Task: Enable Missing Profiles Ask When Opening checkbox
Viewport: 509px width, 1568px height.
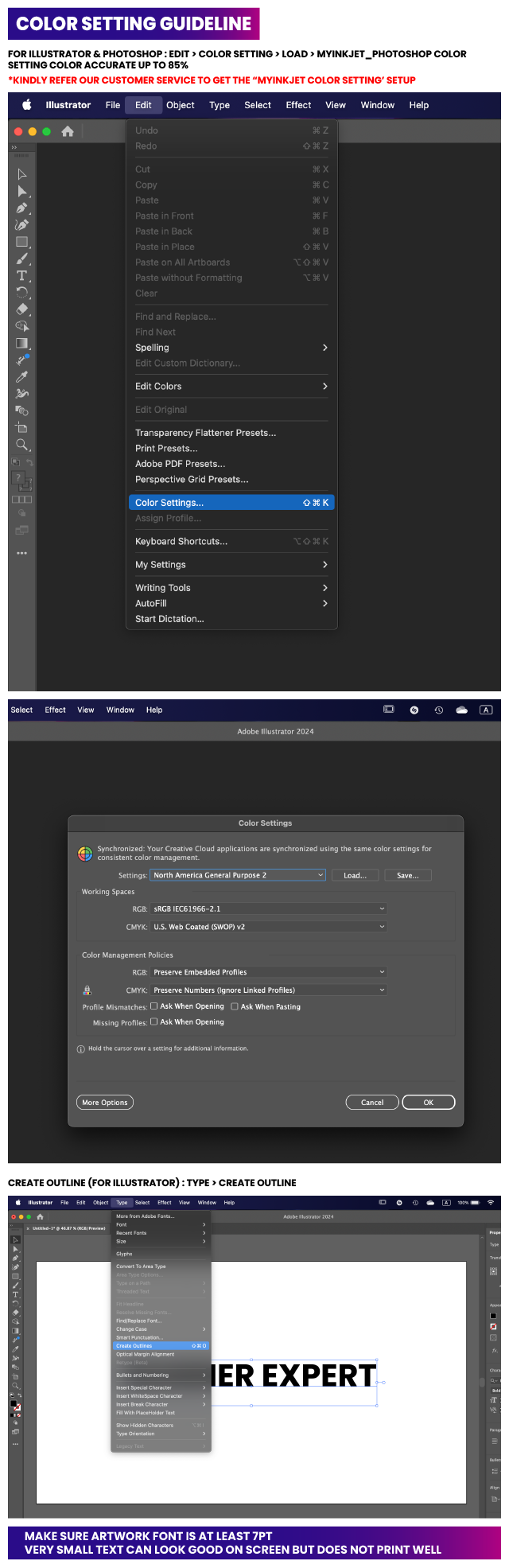Action: coord(154,1022)
